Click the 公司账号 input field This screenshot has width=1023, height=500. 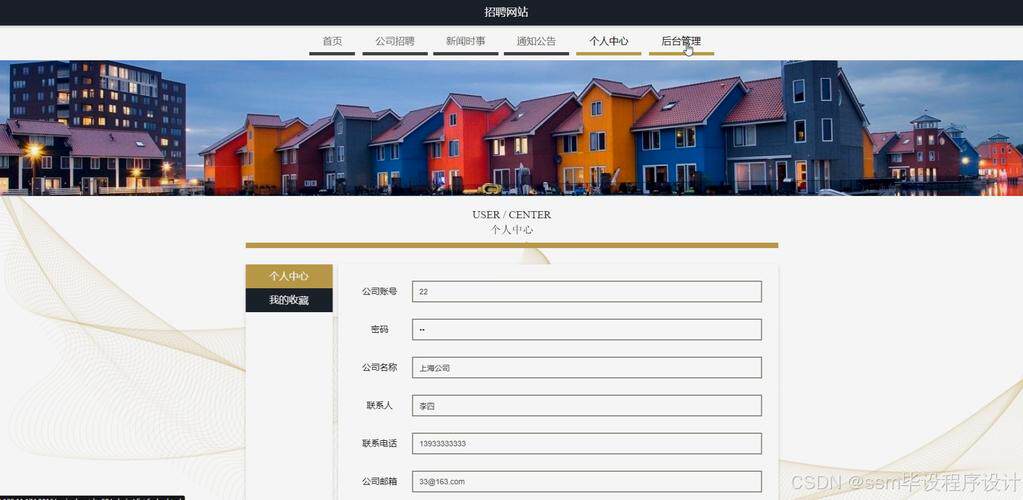[x=587, y=292]
